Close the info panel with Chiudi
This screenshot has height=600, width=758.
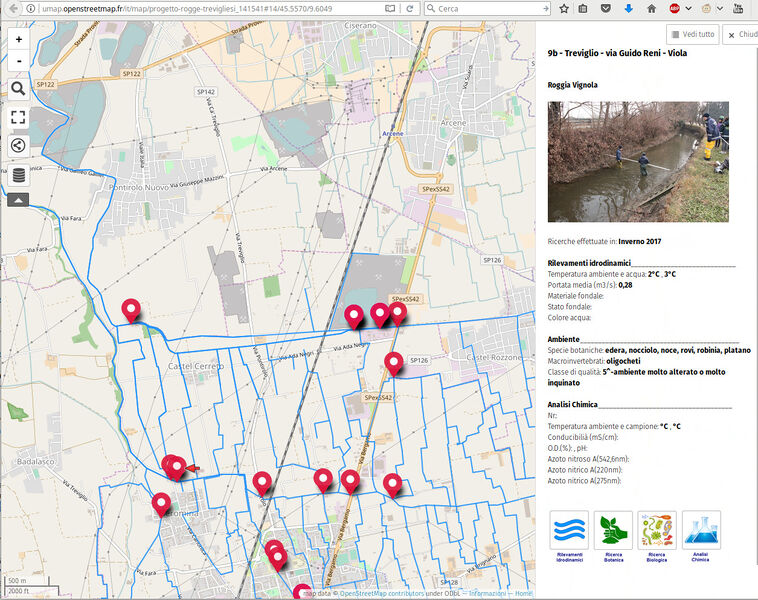click(742, 34)
